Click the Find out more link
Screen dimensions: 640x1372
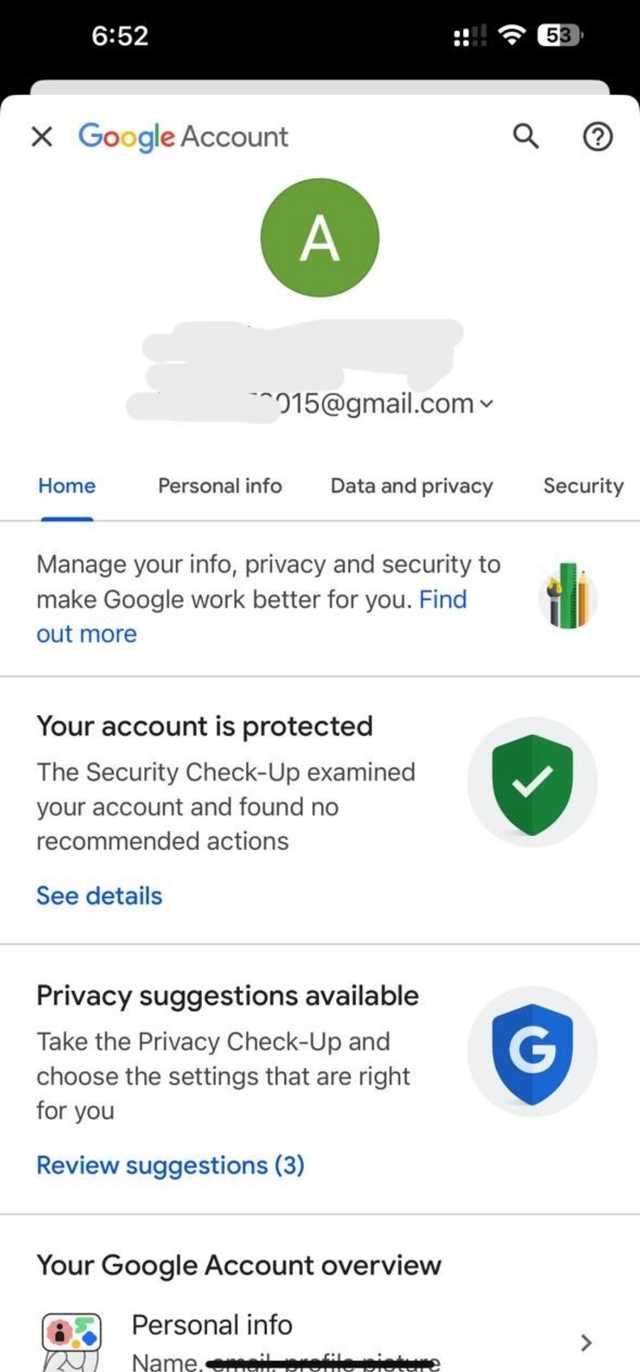[x=86, y=634]
